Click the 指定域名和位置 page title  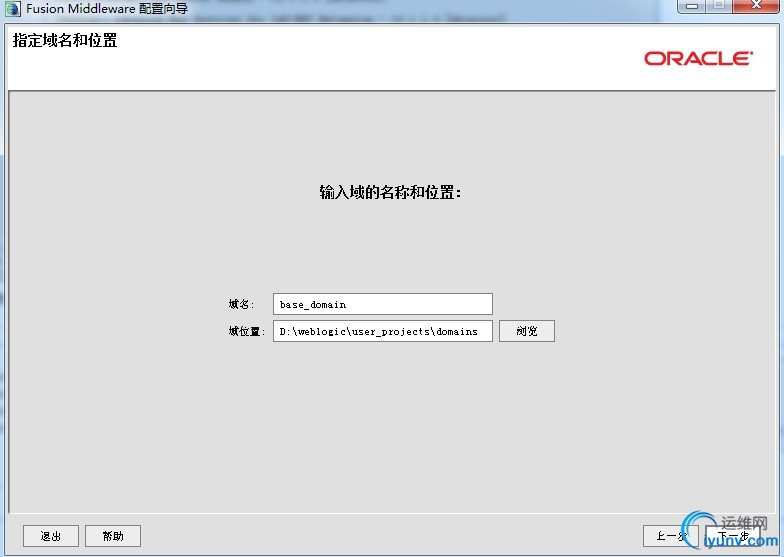65,40
